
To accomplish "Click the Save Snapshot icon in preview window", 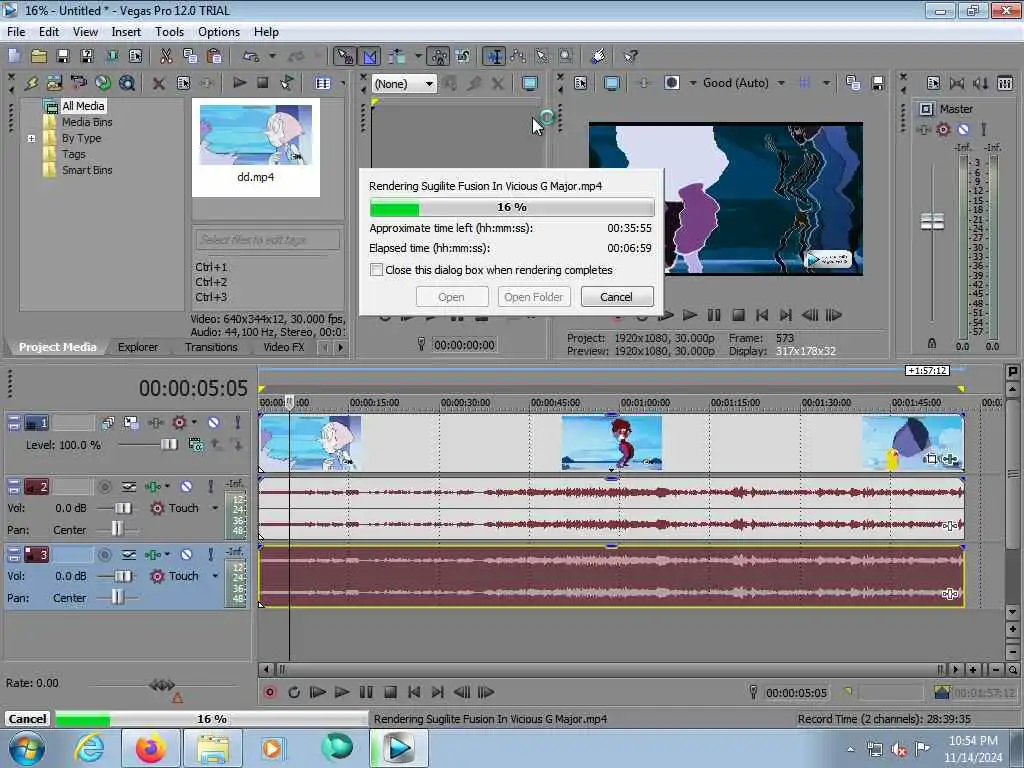I will click(878, 83).
